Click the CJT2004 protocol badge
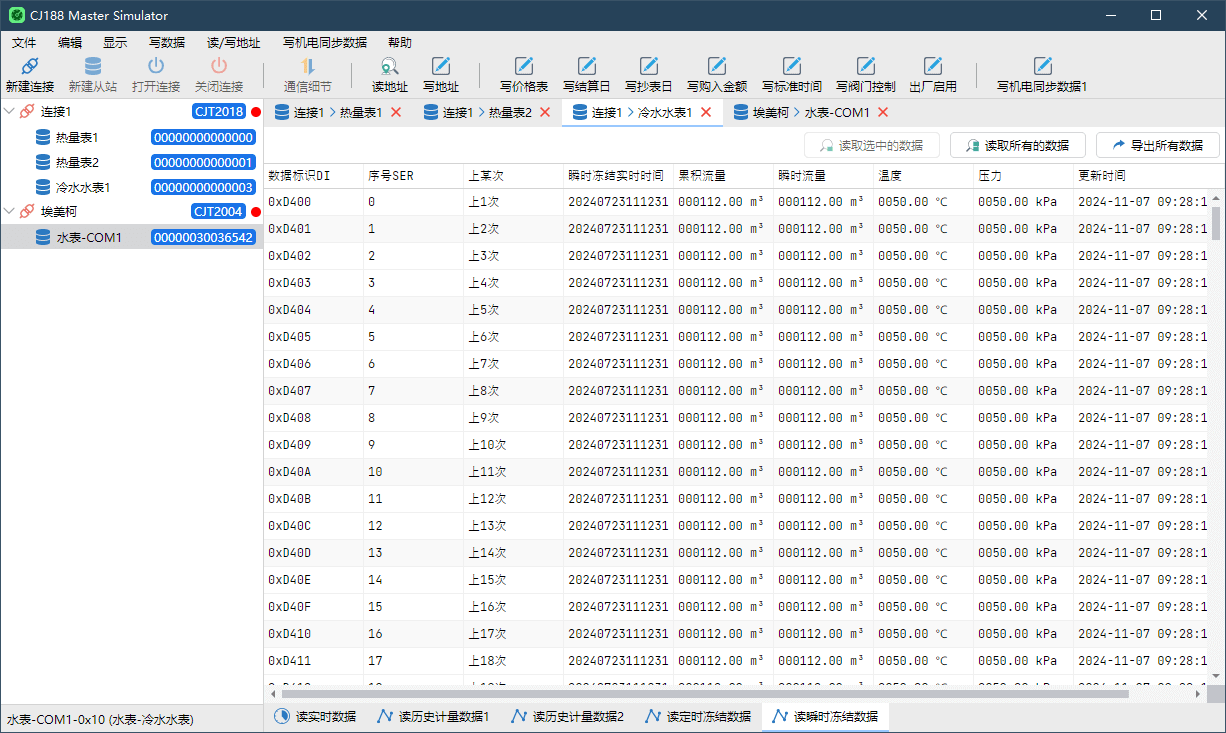The image size is (1226, 733). tap(219, 212)
